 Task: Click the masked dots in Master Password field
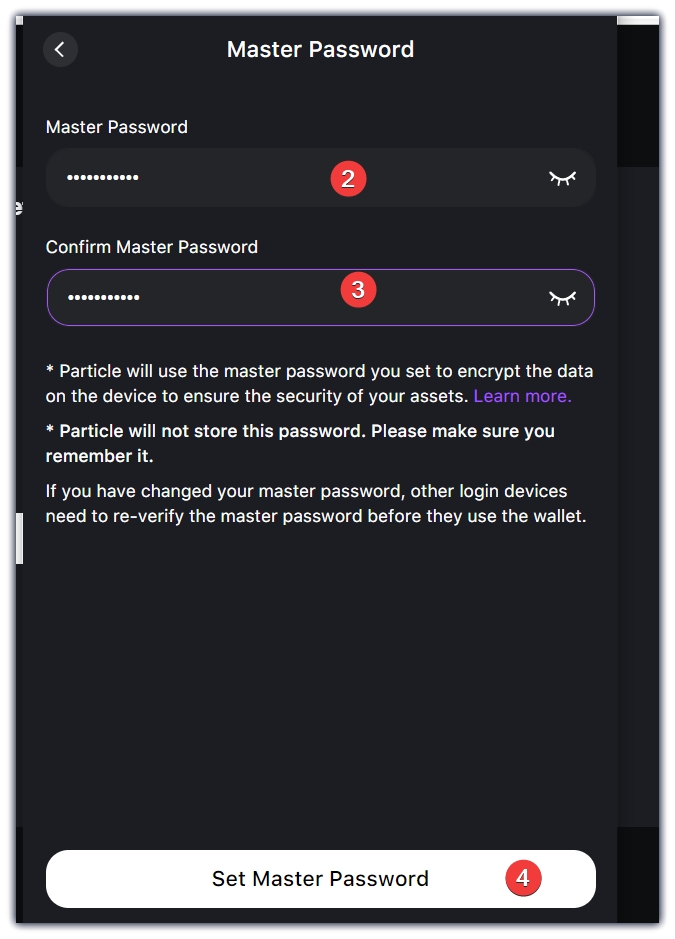[x=103, y=178]
